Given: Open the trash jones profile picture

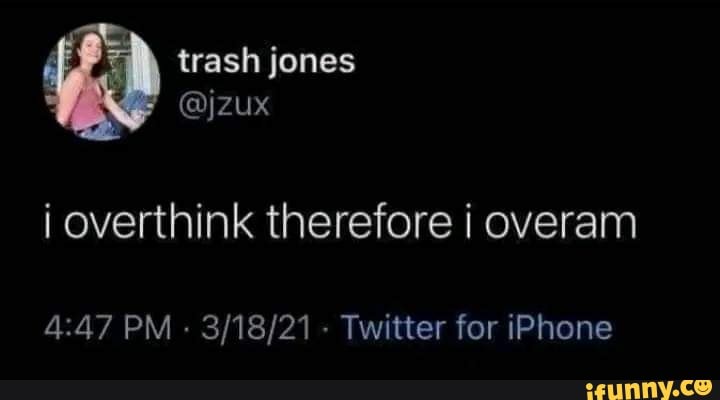Looking at the screenshot, I should (101, 81).
